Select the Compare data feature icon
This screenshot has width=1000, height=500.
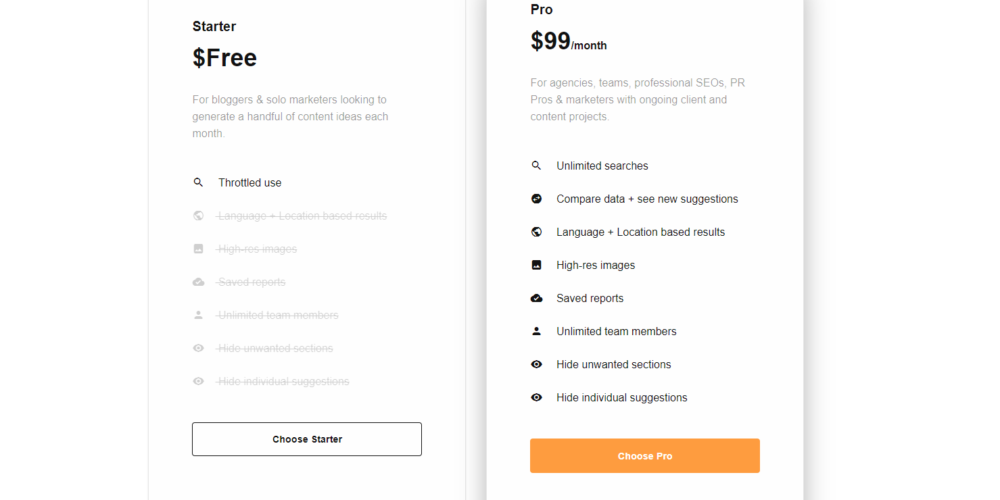tap(536, 199)
